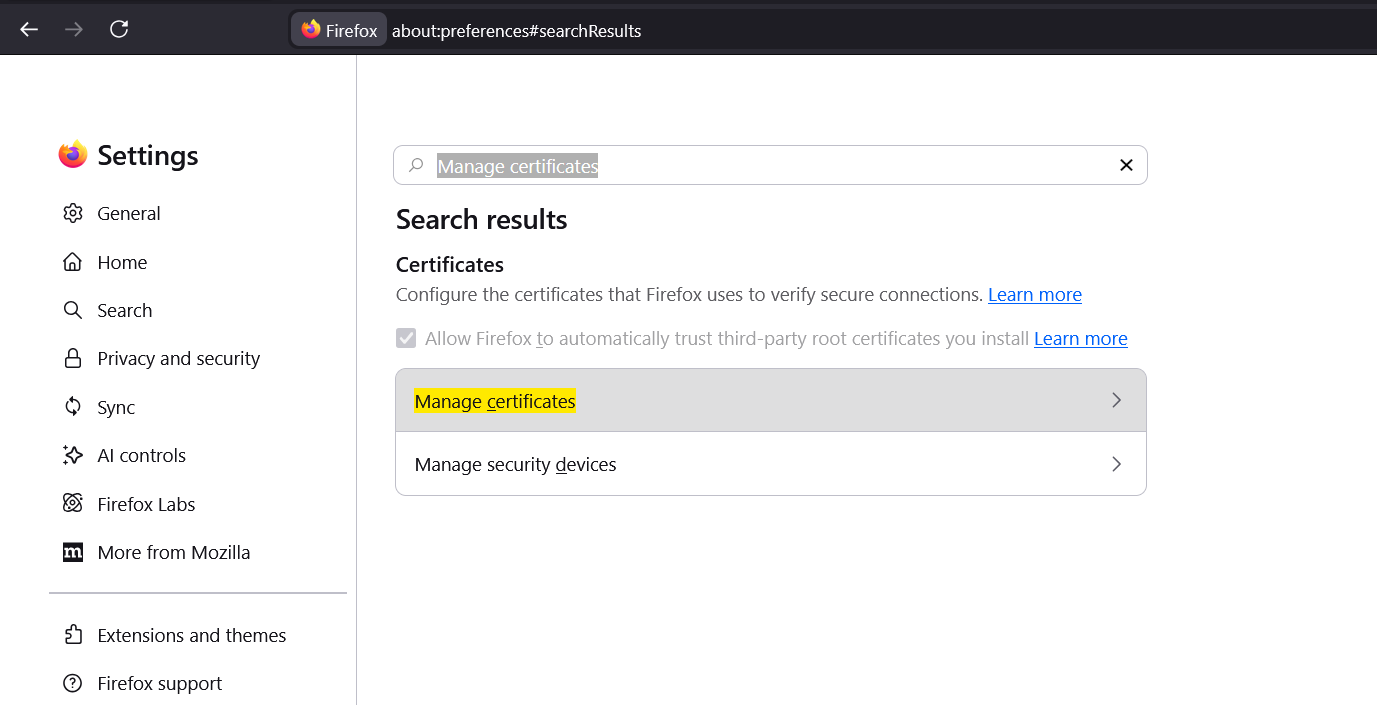
Task: Go to the Sync settings category
Action: pos(116,407)
